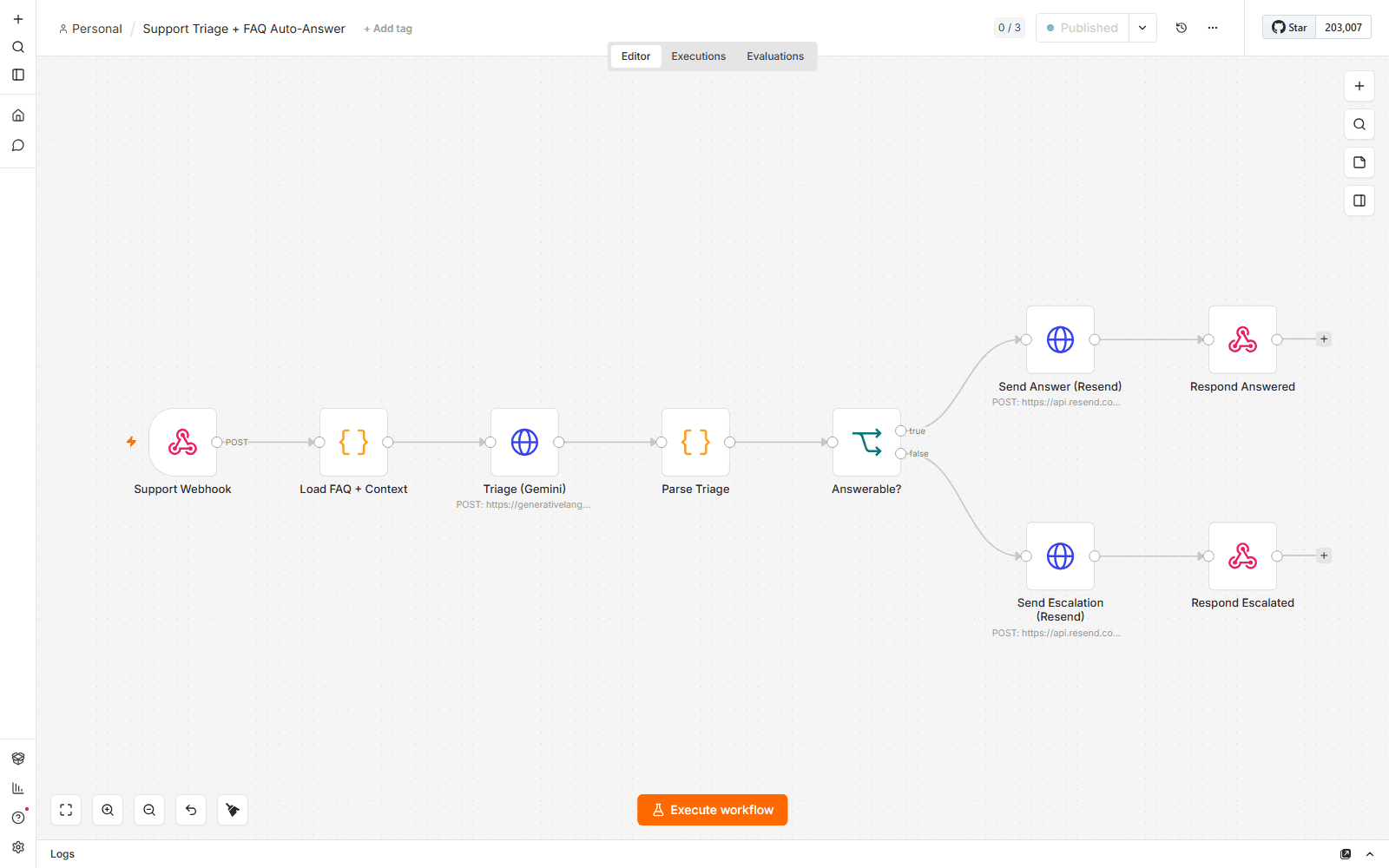Open the Published dropdown arrow

1142,28
